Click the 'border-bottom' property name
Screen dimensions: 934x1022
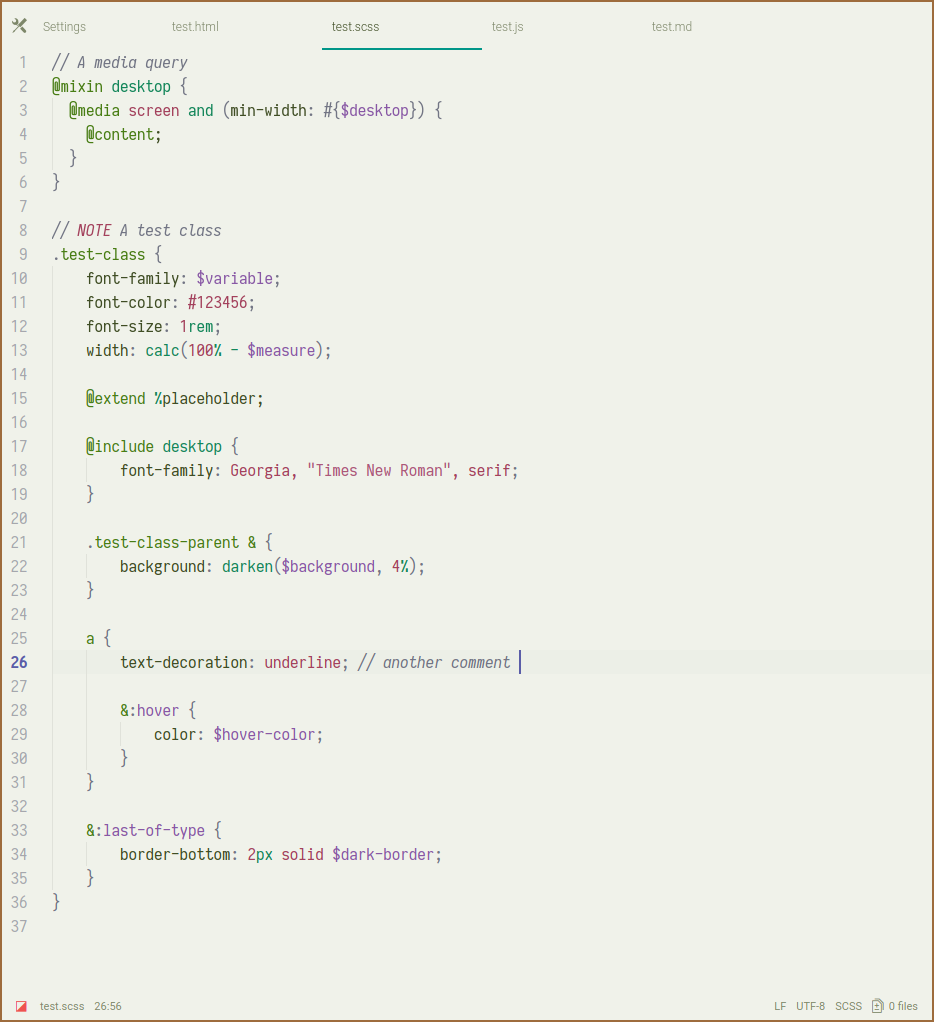[175, 854]
